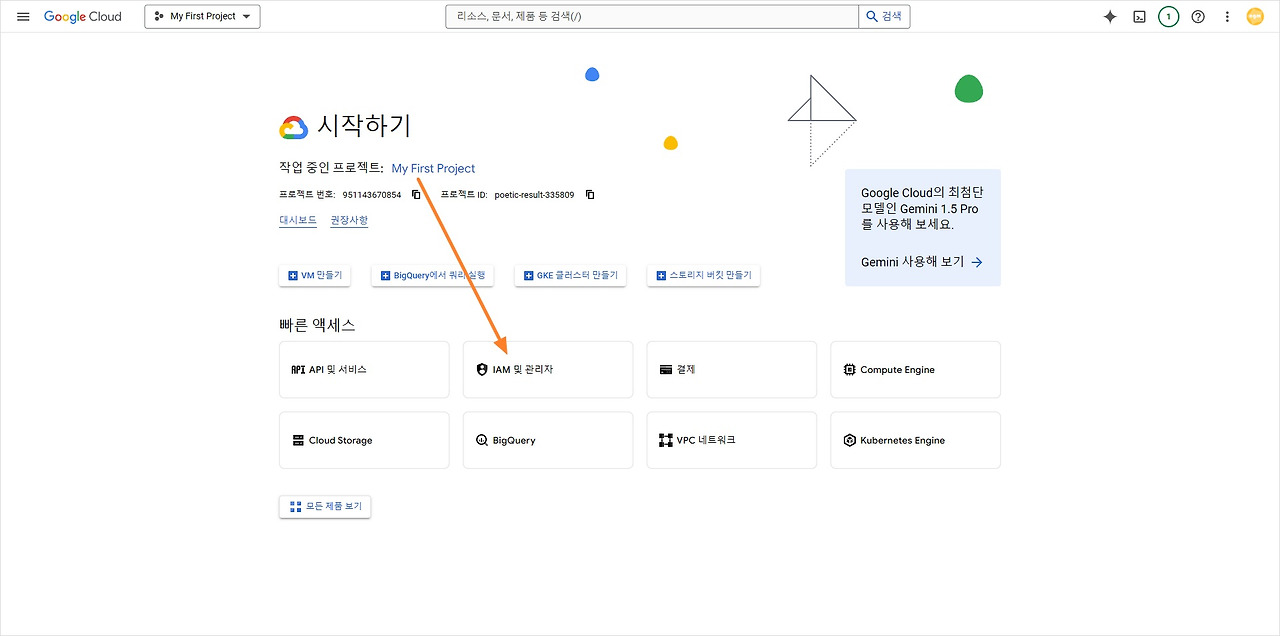Open the BigQuery quick access card
This screenshot has width=1280, height=636.
pyautogui.click(x=548, y=440)
